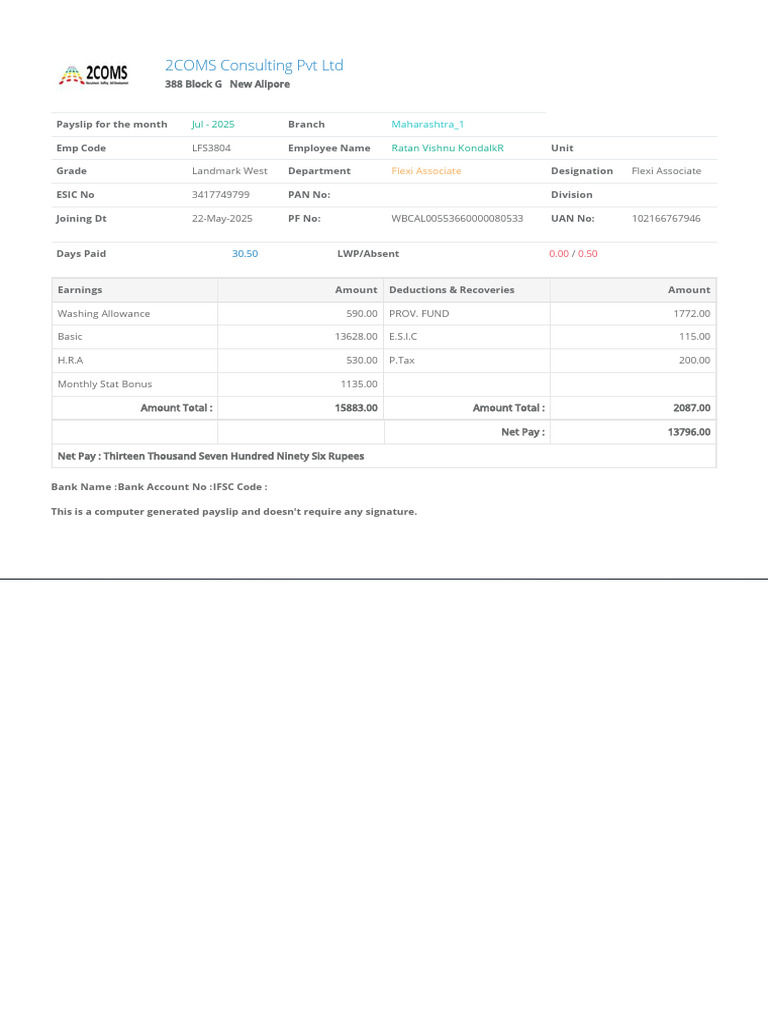Select the 'Division' label
Image resolution: width=768 pixels, height=1024 pixels.
tap(571, 195)
